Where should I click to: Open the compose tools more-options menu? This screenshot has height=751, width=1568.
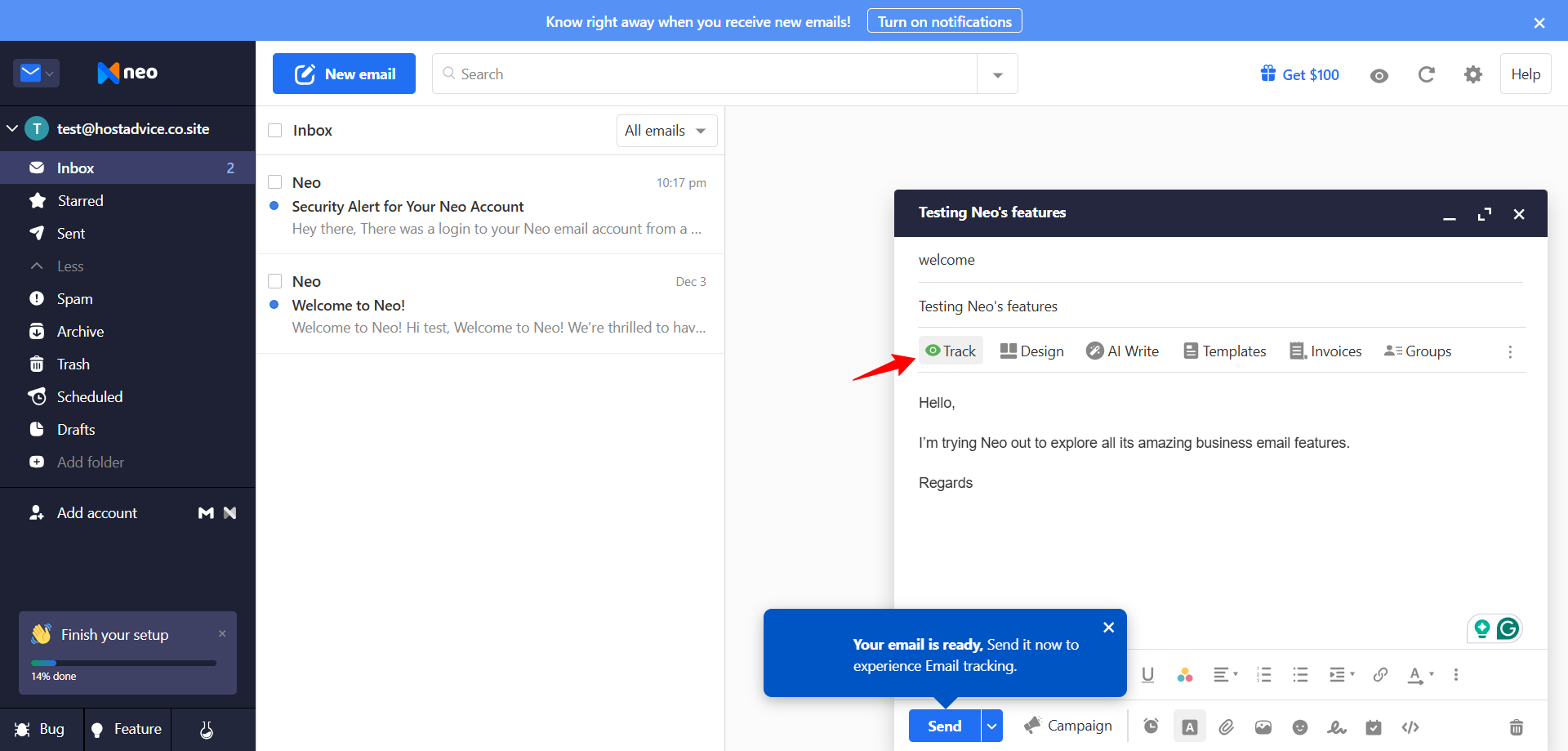click(x=1510, y=351)
